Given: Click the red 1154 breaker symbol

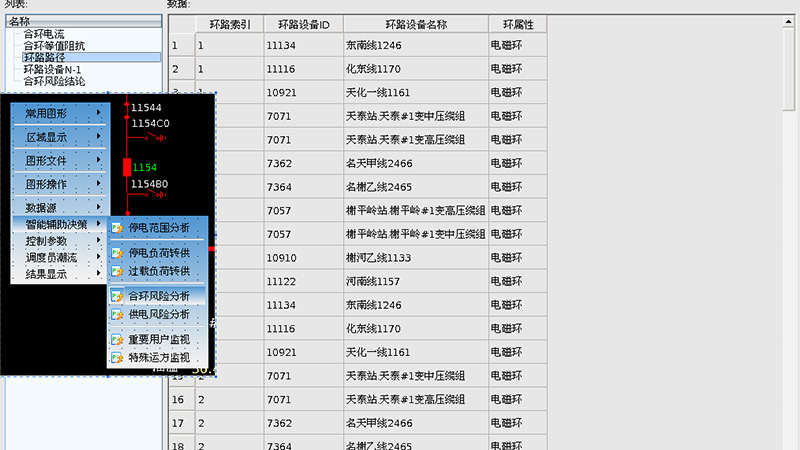Looking at the screenshot, I should pyautogui.click(x=127, y=167).
